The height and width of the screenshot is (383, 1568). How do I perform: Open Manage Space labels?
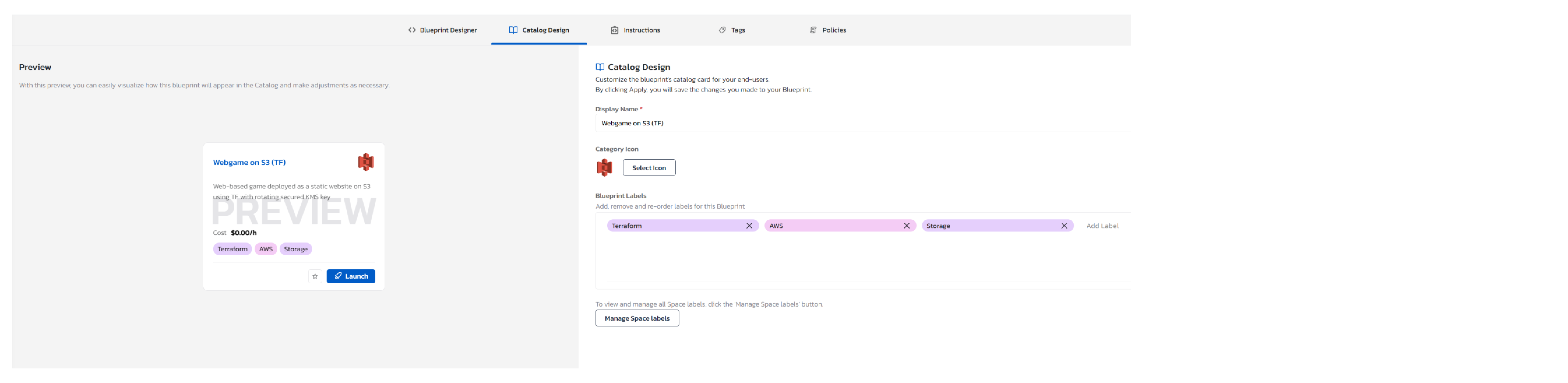pyautogui.click(x=637, y=319)
